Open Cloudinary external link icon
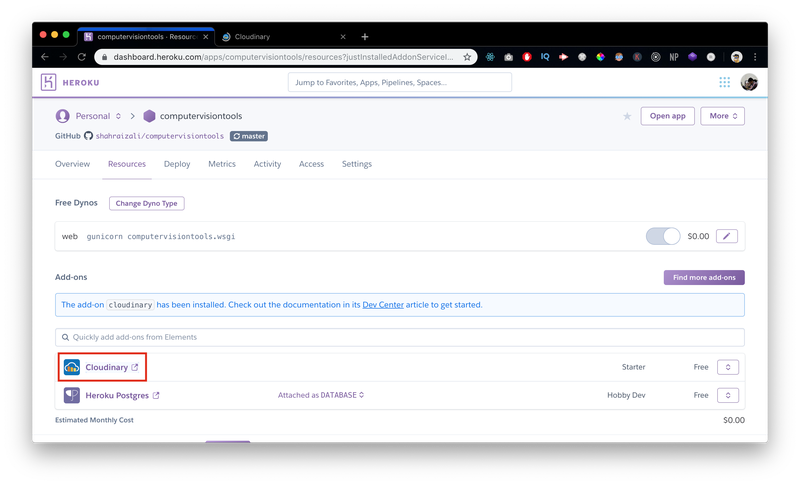Screen dimensions: 800x485 pyautogui.click(x=135, y=367)
